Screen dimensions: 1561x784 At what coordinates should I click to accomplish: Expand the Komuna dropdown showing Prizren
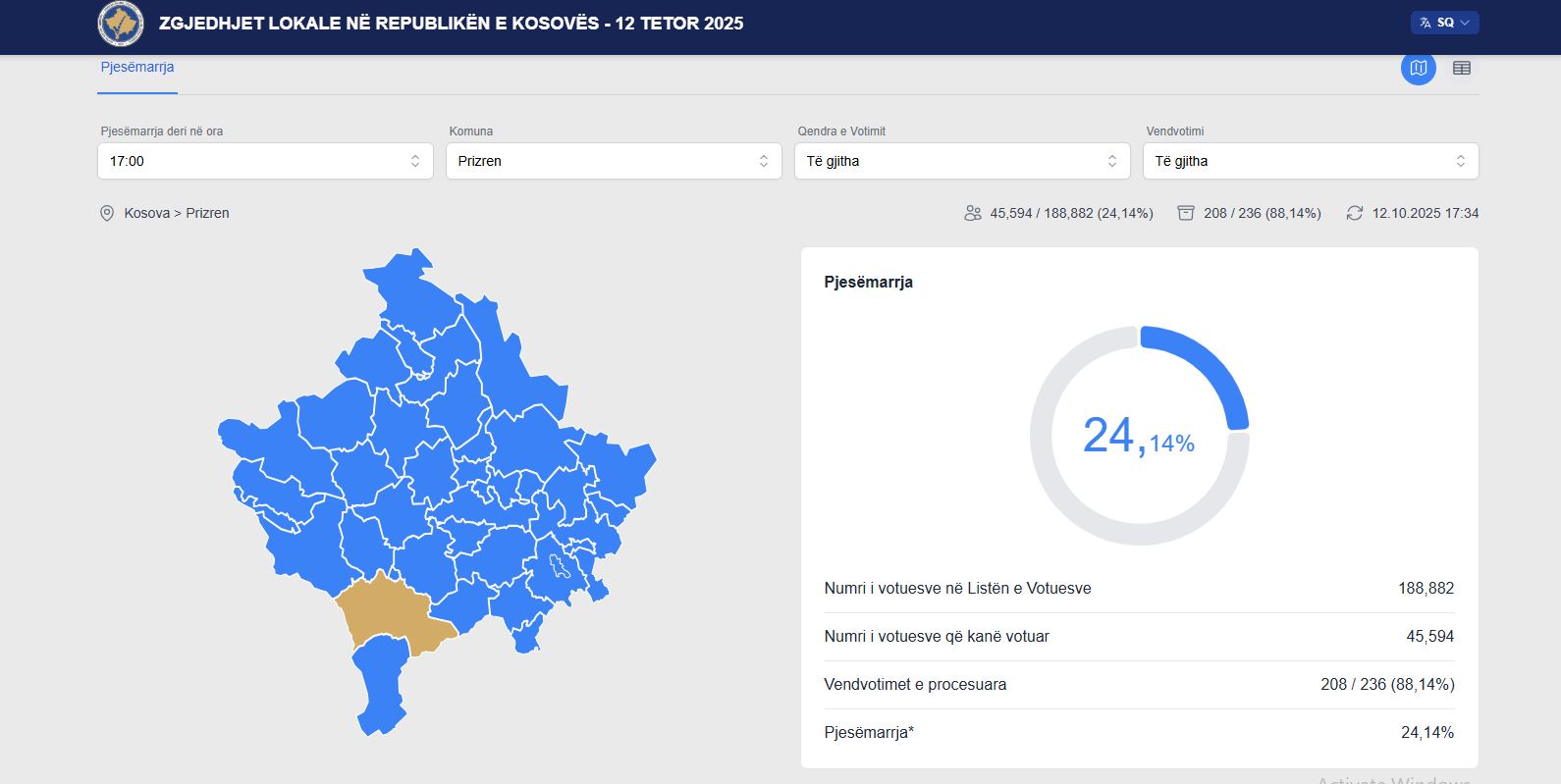click(x=614, y=161)
